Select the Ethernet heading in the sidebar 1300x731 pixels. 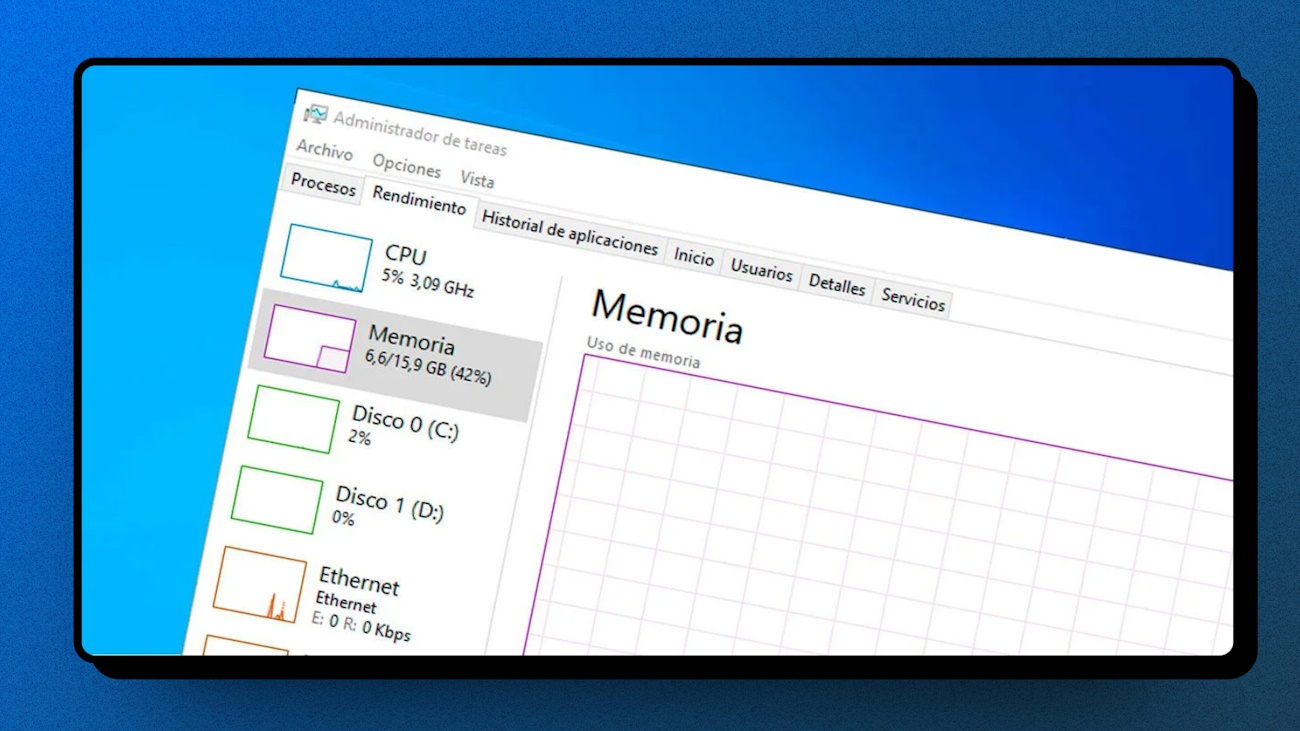pos(359,581)
